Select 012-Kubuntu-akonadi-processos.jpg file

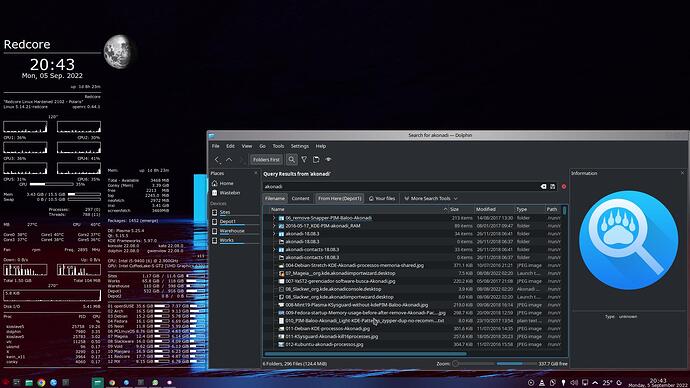pyautogui.click(x=324, y=344)
